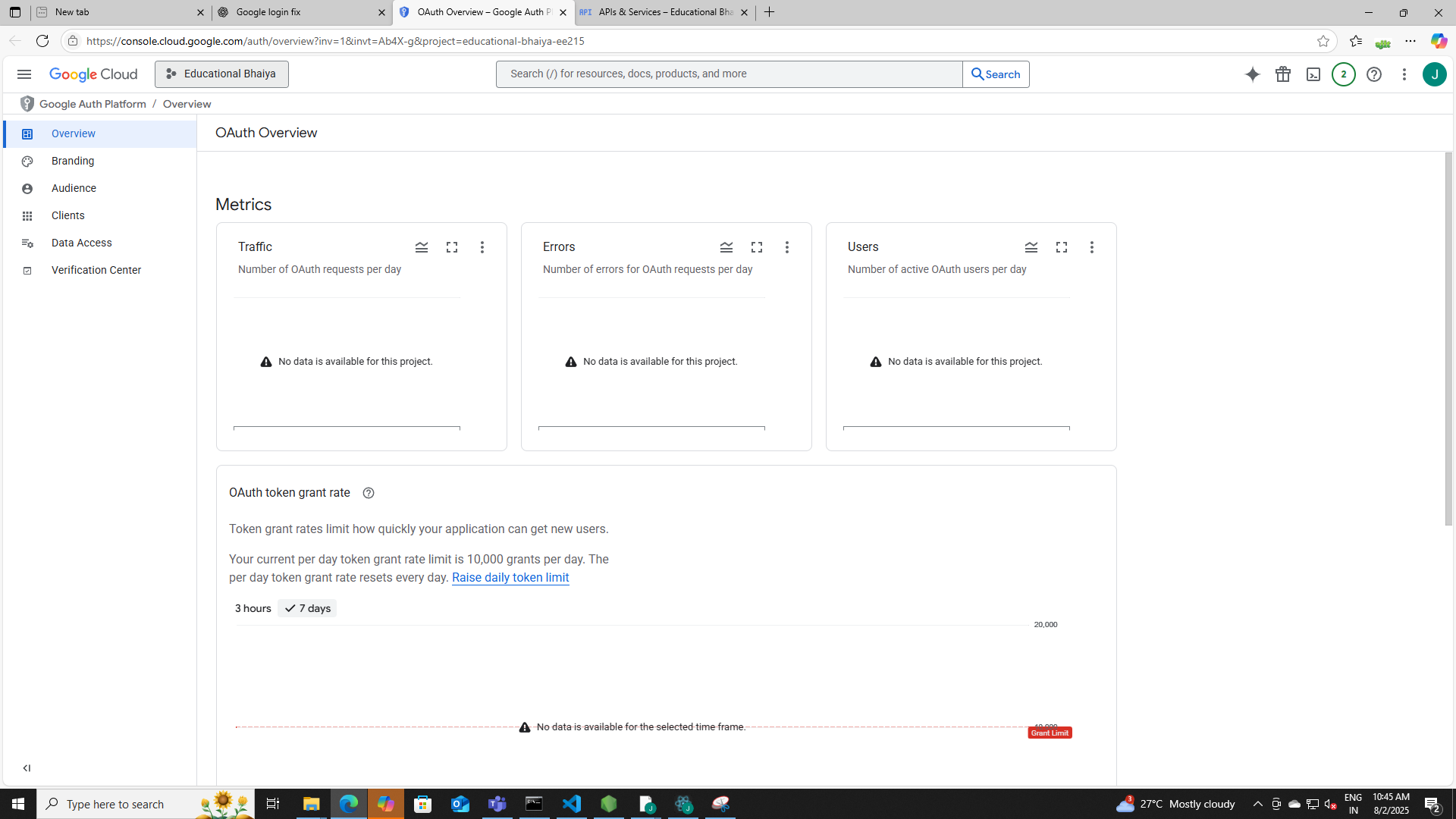The width and height of the screenshot is (1456, 819).
Task: View Traffic chart in full screen
Action: pos(452,247)
